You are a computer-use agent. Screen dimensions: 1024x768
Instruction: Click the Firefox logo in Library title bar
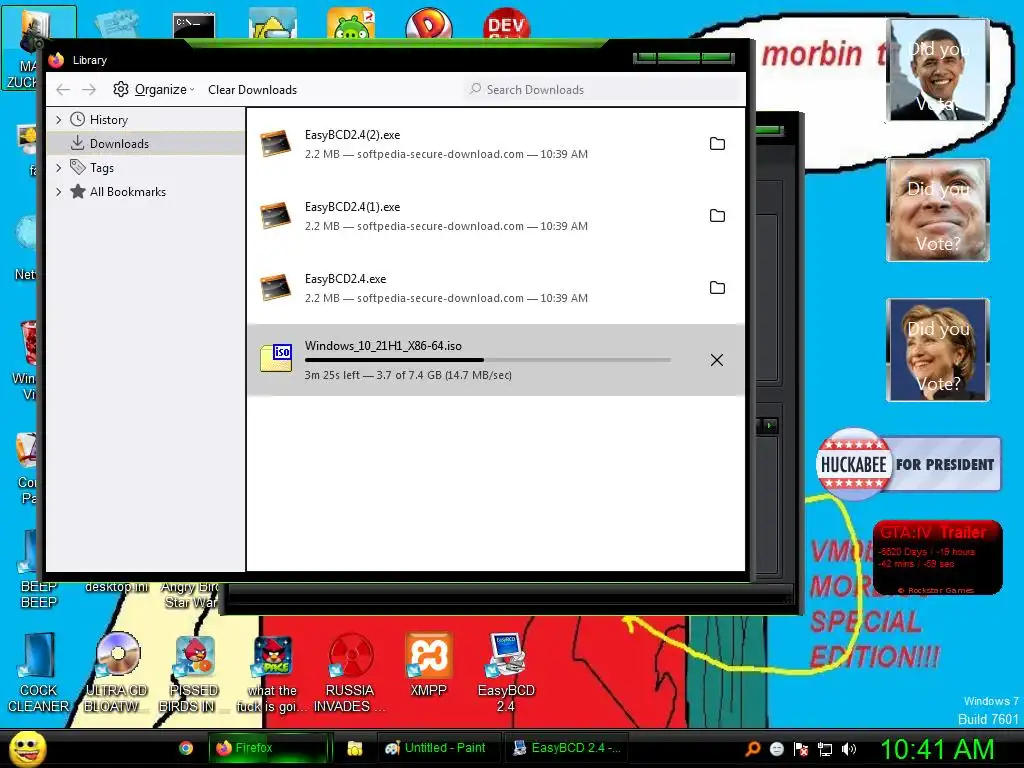56,59
